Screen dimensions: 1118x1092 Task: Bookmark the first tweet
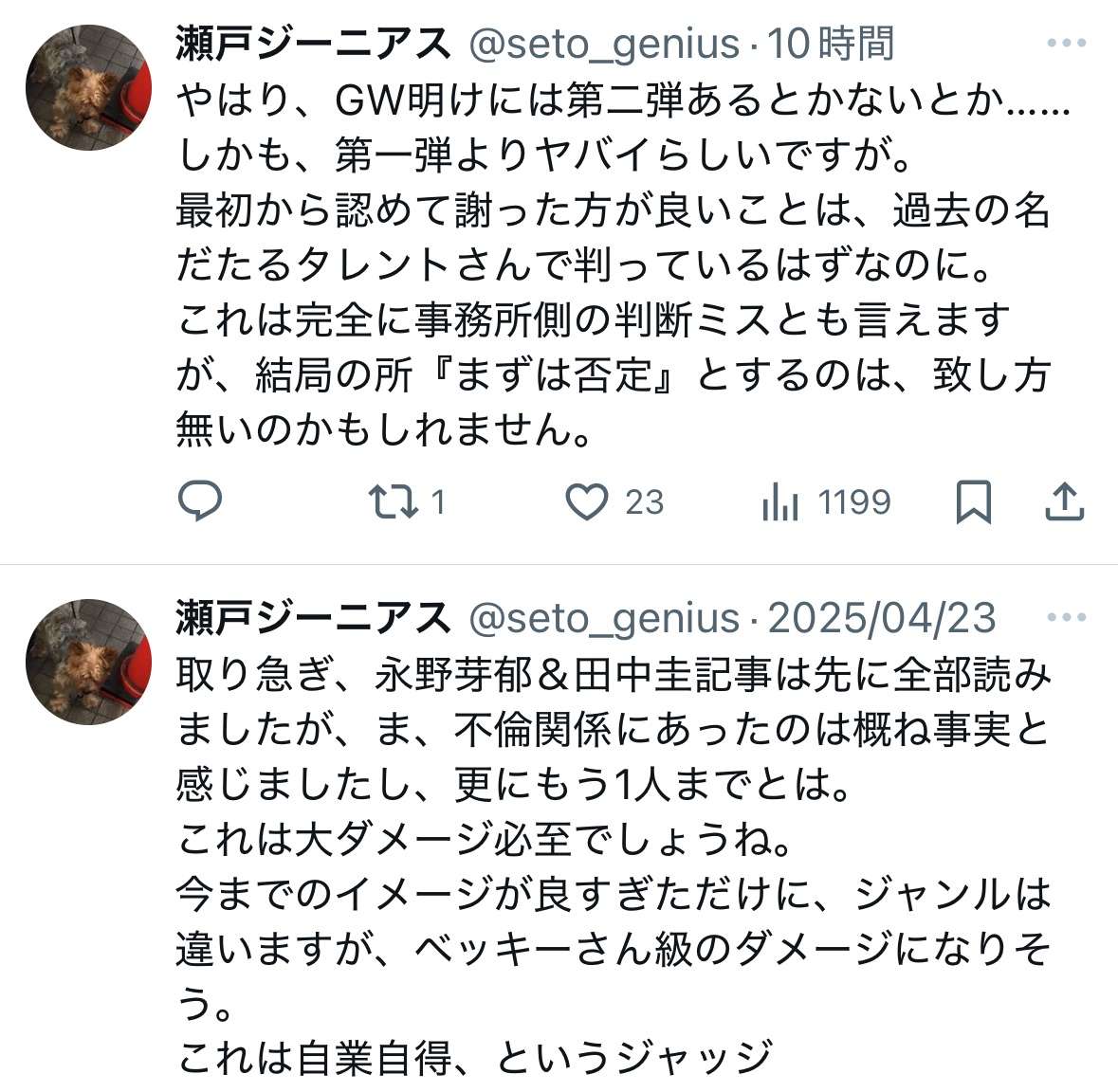click(x=973, y=501)
